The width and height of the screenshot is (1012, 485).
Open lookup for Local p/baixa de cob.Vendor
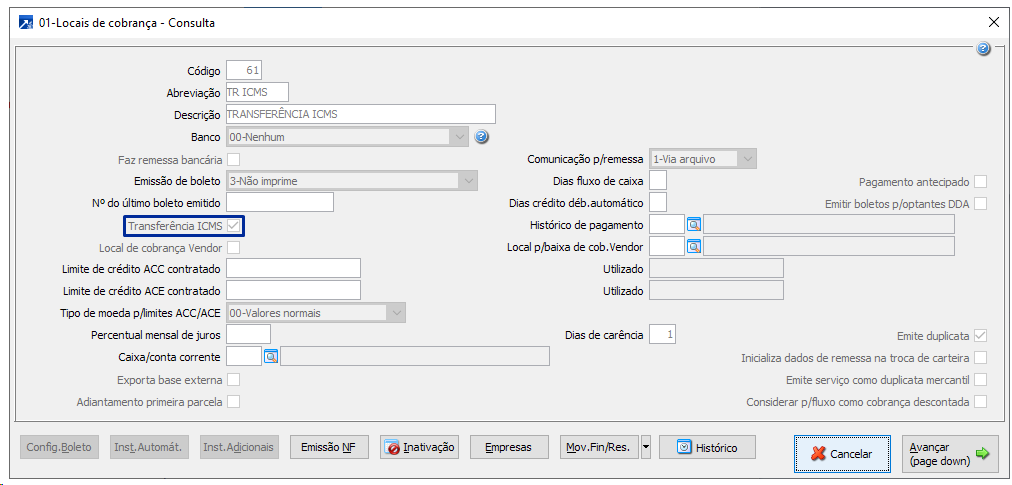[694, 246]
